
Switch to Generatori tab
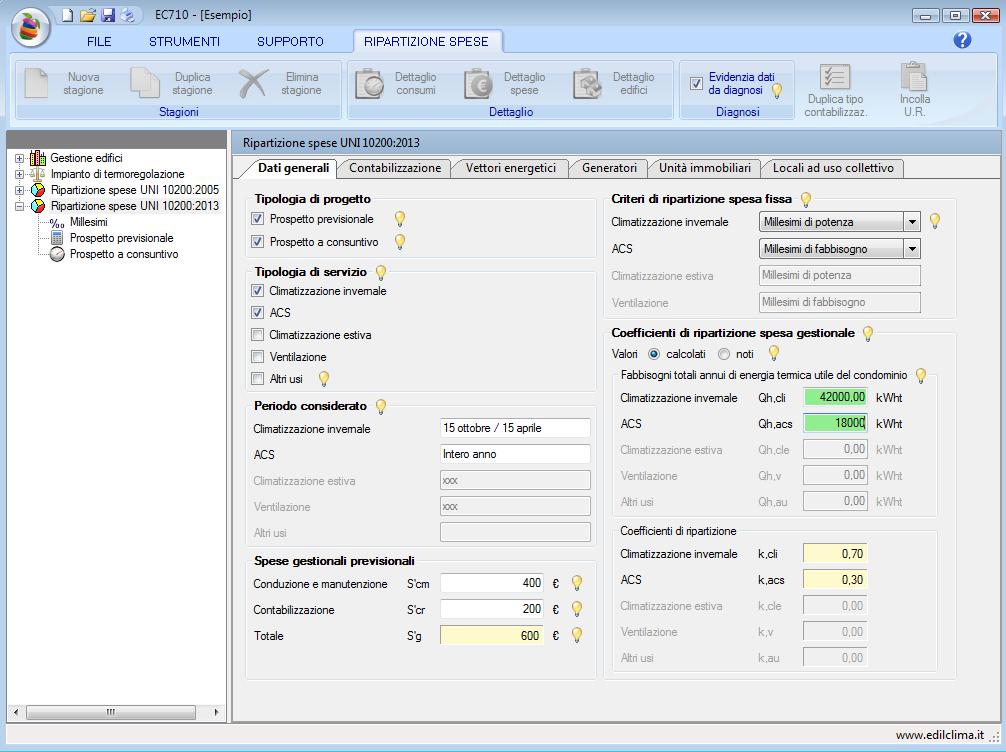609,168
